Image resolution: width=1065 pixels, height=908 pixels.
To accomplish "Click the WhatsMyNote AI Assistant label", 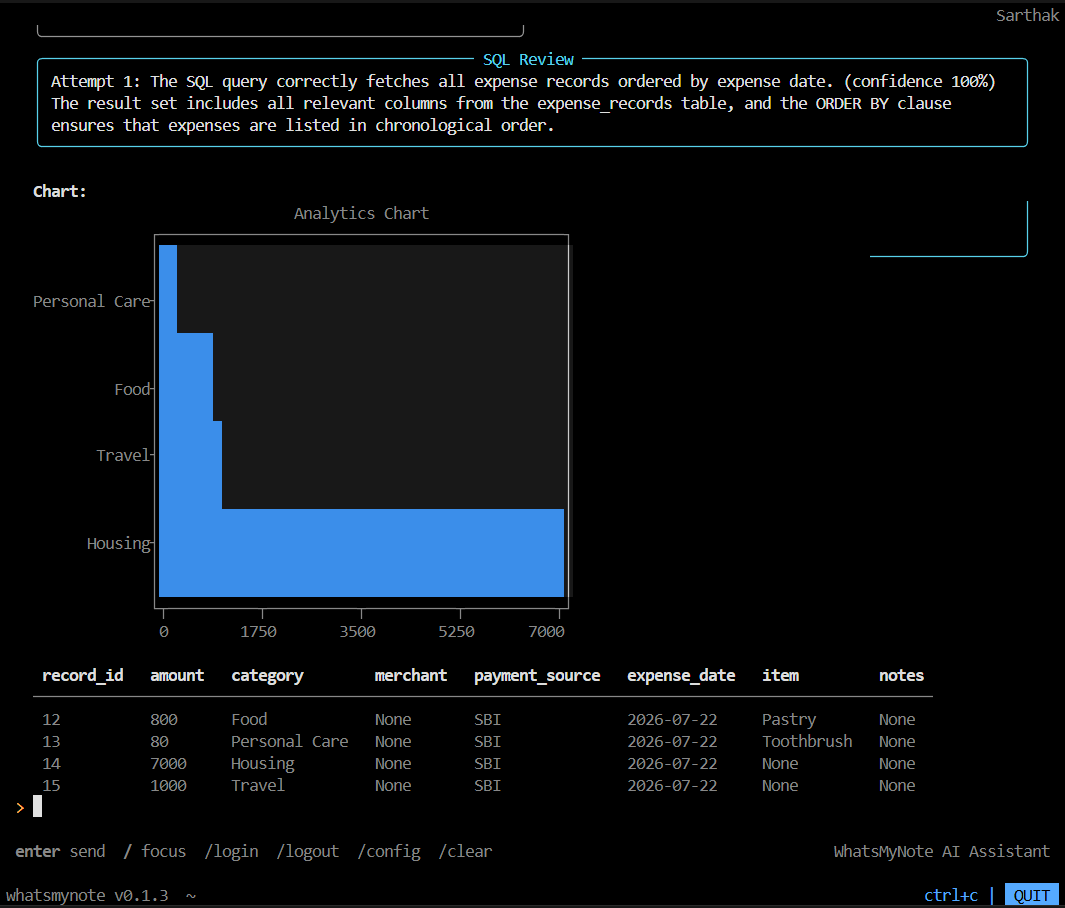I will 941,851.
